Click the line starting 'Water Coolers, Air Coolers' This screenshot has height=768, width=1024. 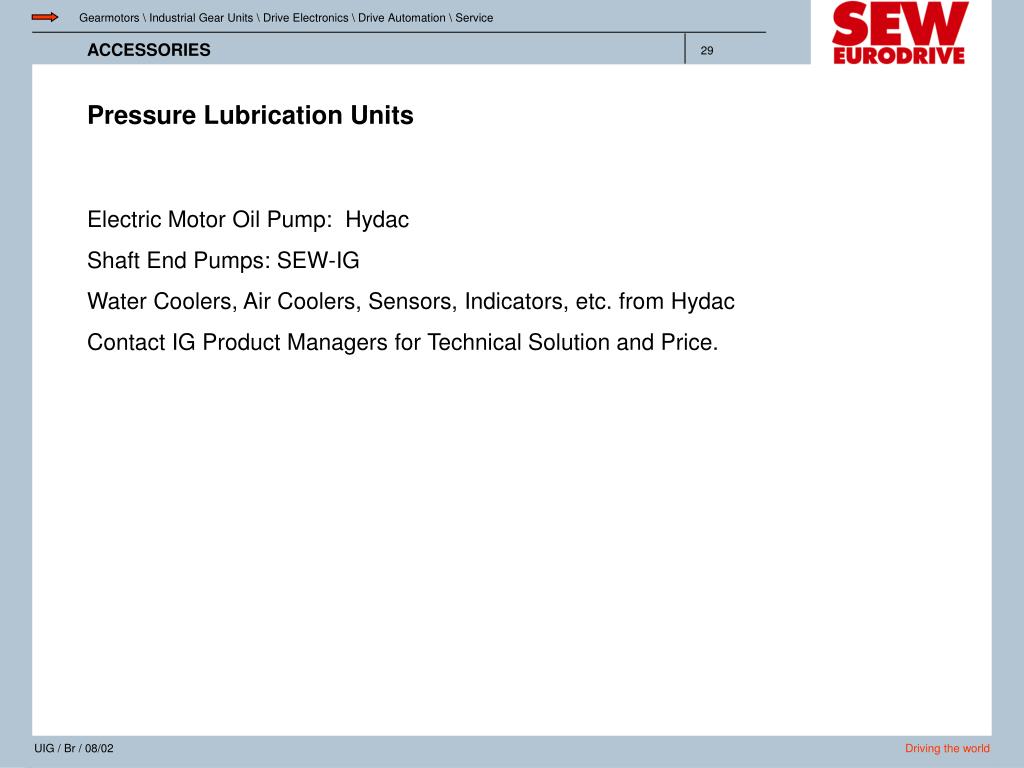(411, 301)
